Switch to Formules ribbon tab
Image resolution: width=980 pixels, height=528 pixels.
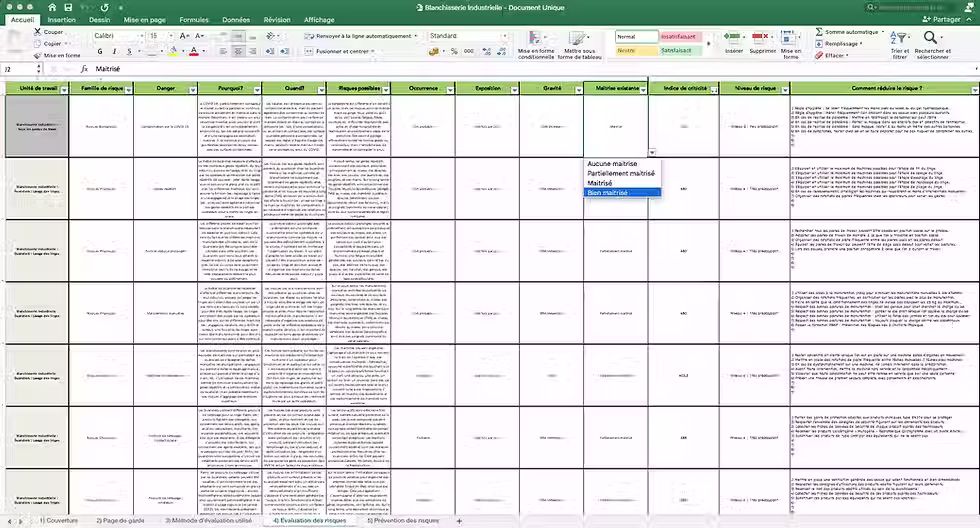pyautogui.click(x=194, y=20)
